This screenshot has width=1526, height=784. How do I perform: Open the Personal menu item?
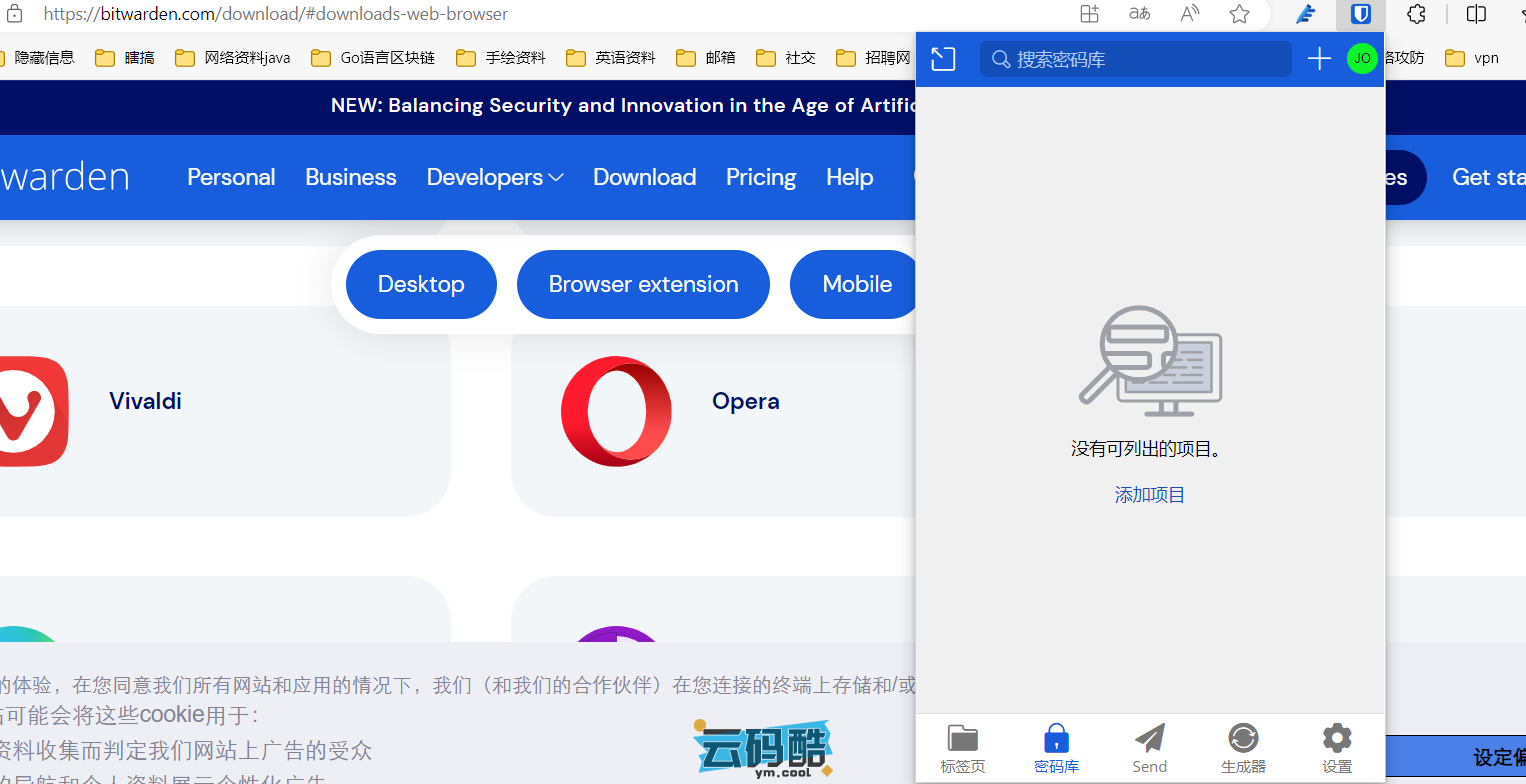pos(231,177)
